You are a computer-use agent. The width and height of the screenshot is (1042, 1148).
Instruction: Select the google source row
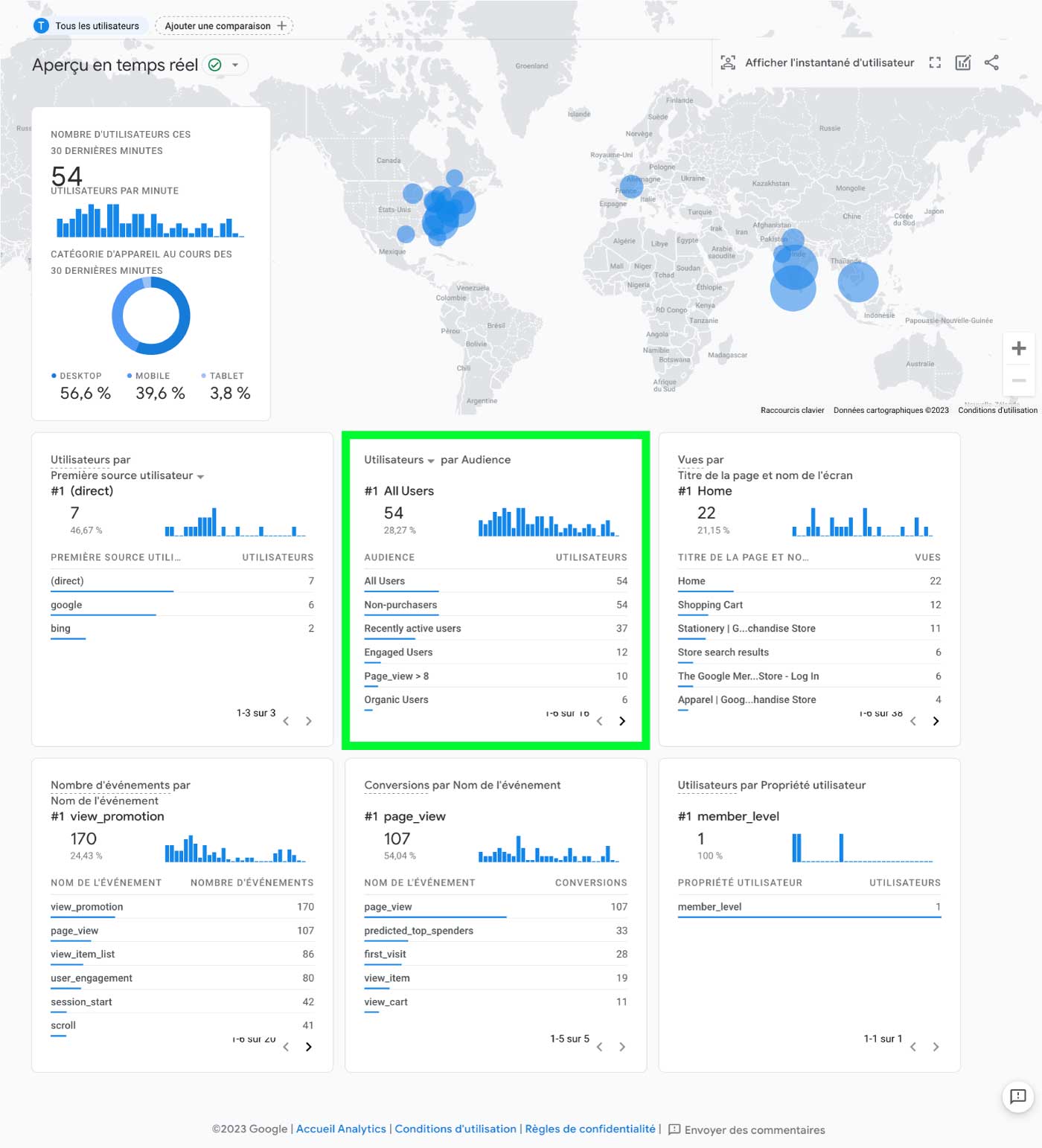coord(182,605)
